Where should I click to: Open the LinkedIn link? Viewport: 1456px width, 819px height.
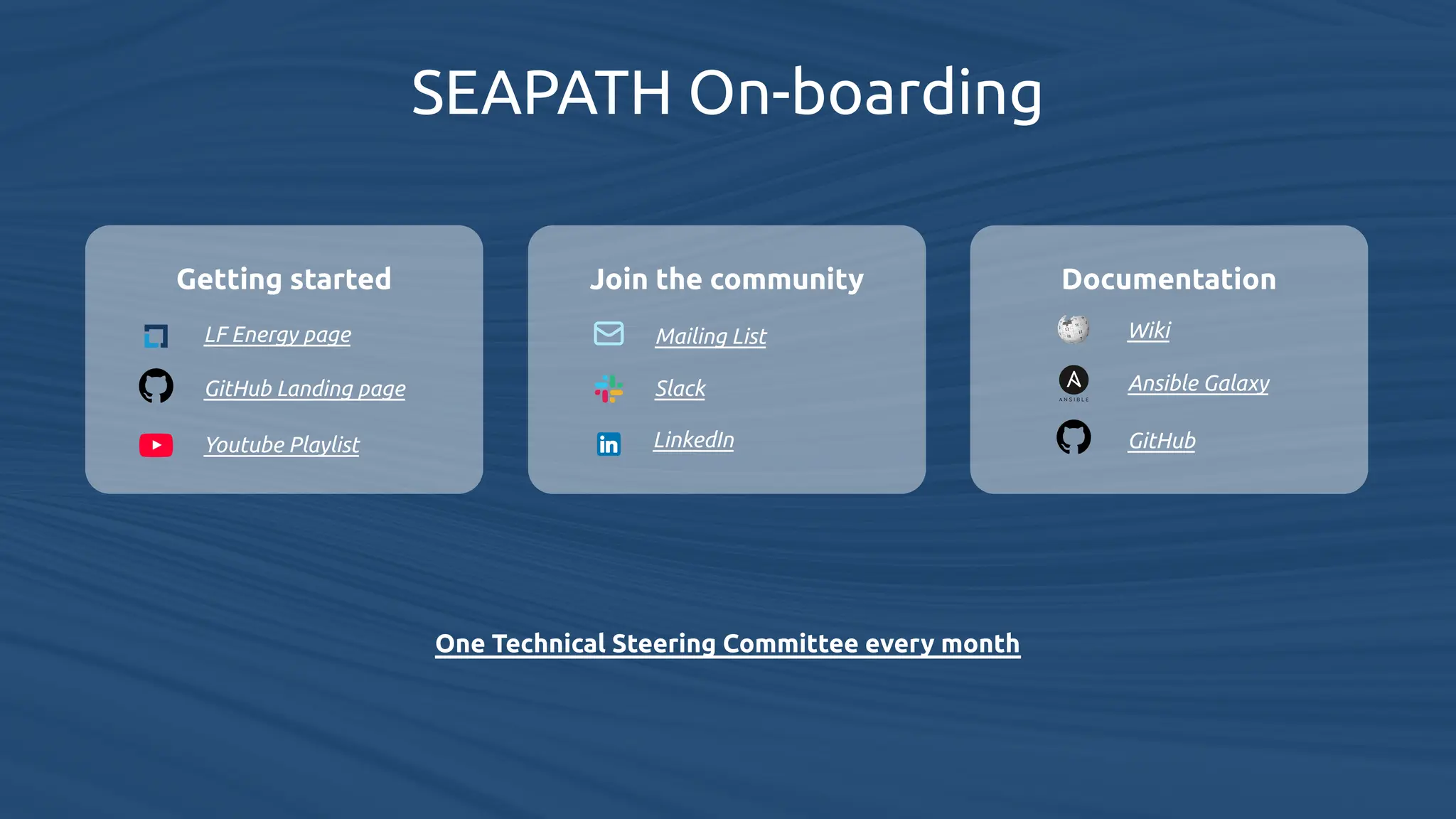pos(694,439)
